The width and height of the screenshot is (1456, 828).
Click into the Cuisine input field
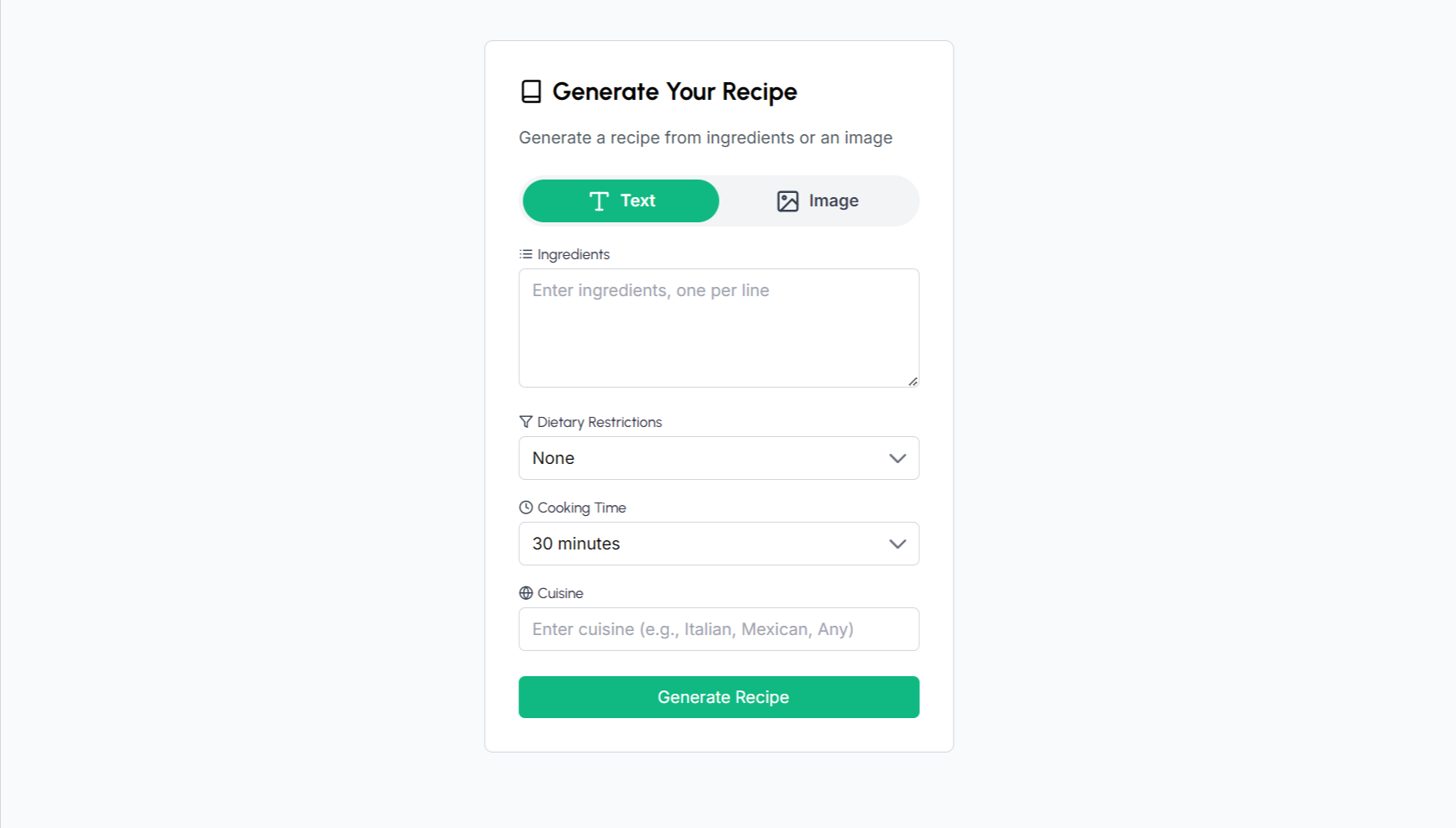[x=719, y=629]
